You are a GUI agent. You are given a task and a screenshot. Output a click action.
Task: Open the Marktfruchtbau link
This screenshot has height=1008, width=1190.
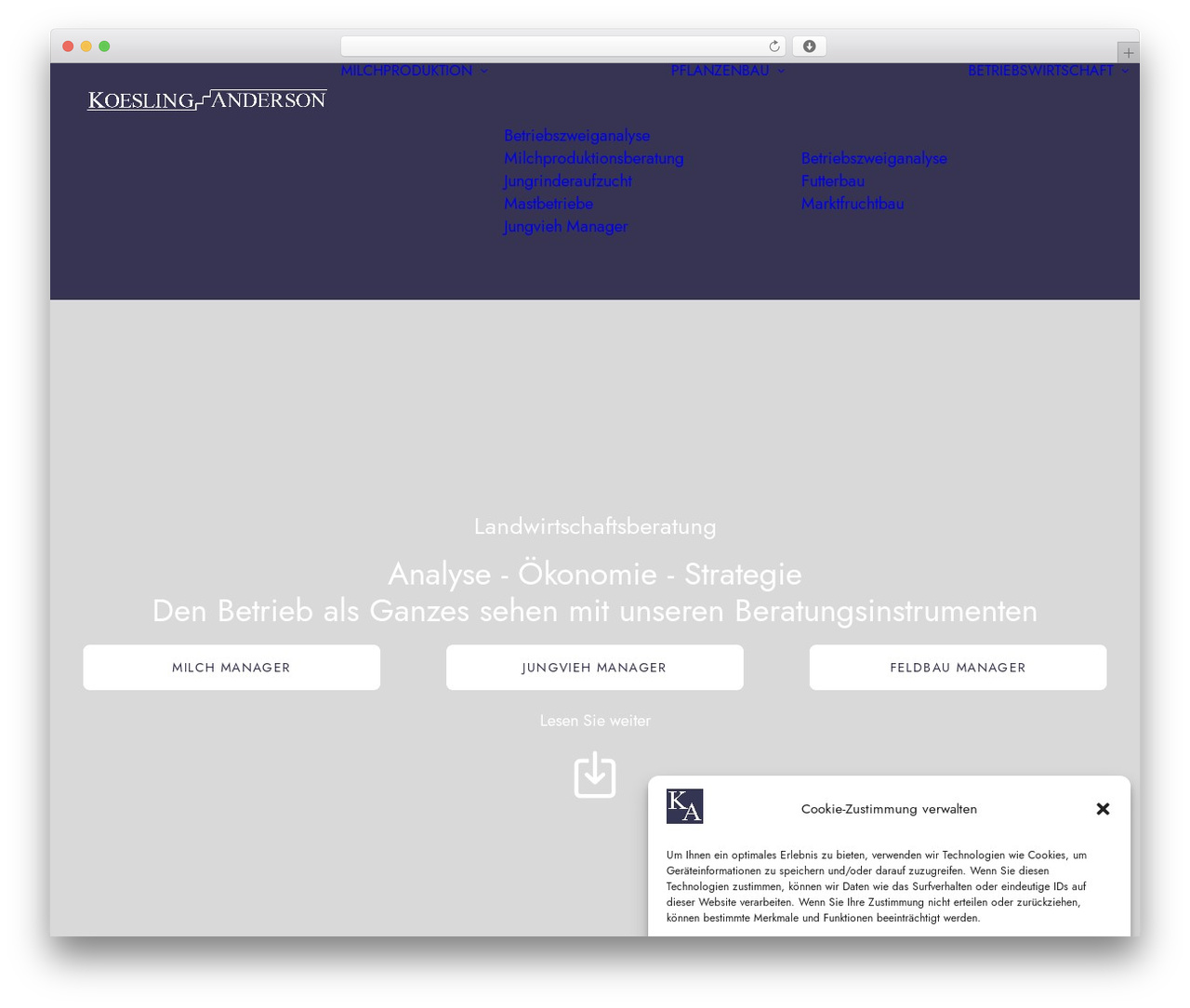click(x=853, y=204)
